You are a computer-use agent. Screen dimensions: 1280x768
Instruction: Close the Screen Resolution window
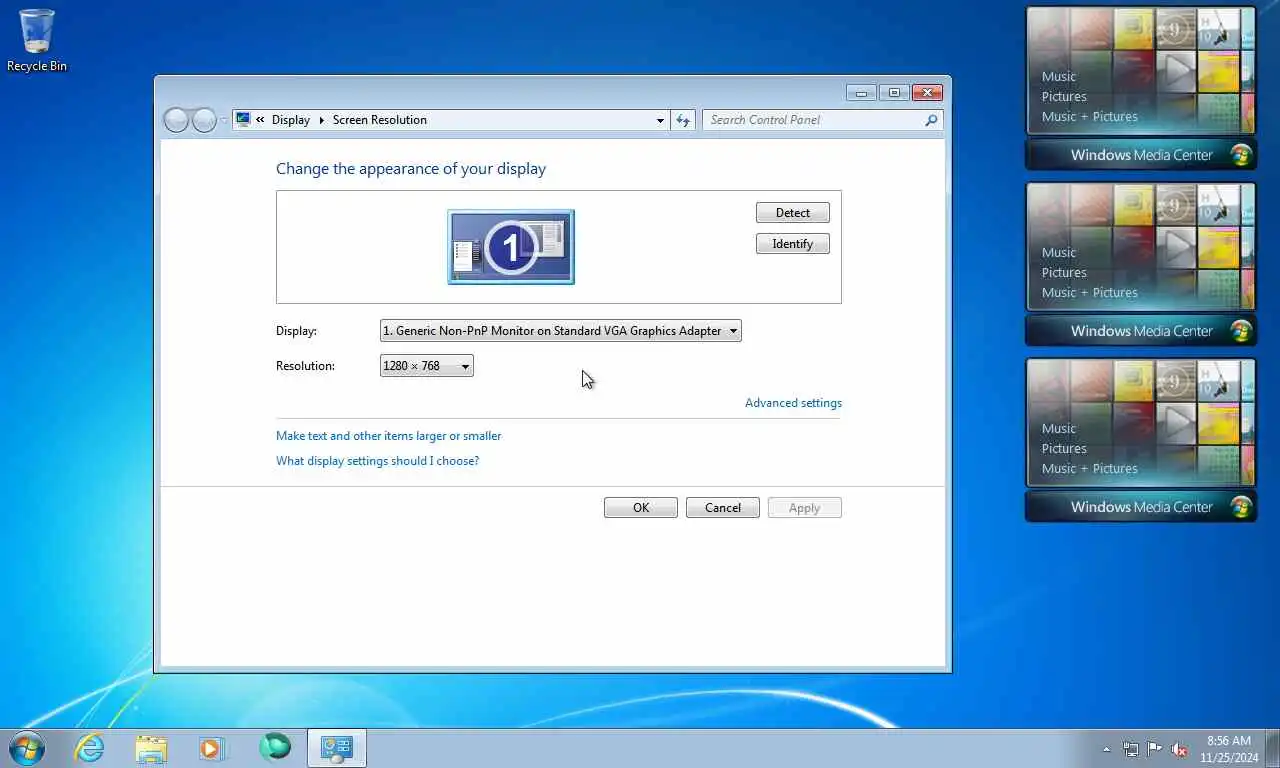click(x=927, y=93)
